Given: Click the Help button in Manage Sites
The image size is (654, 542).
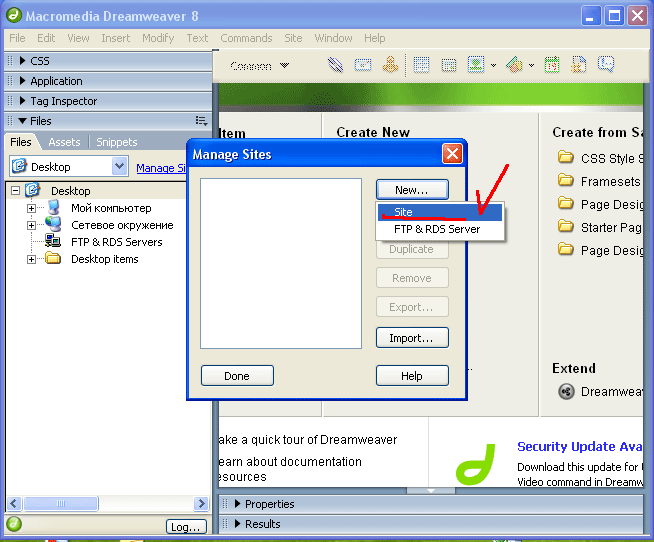Looking at the screenshot, I should [x=412, y=376].
